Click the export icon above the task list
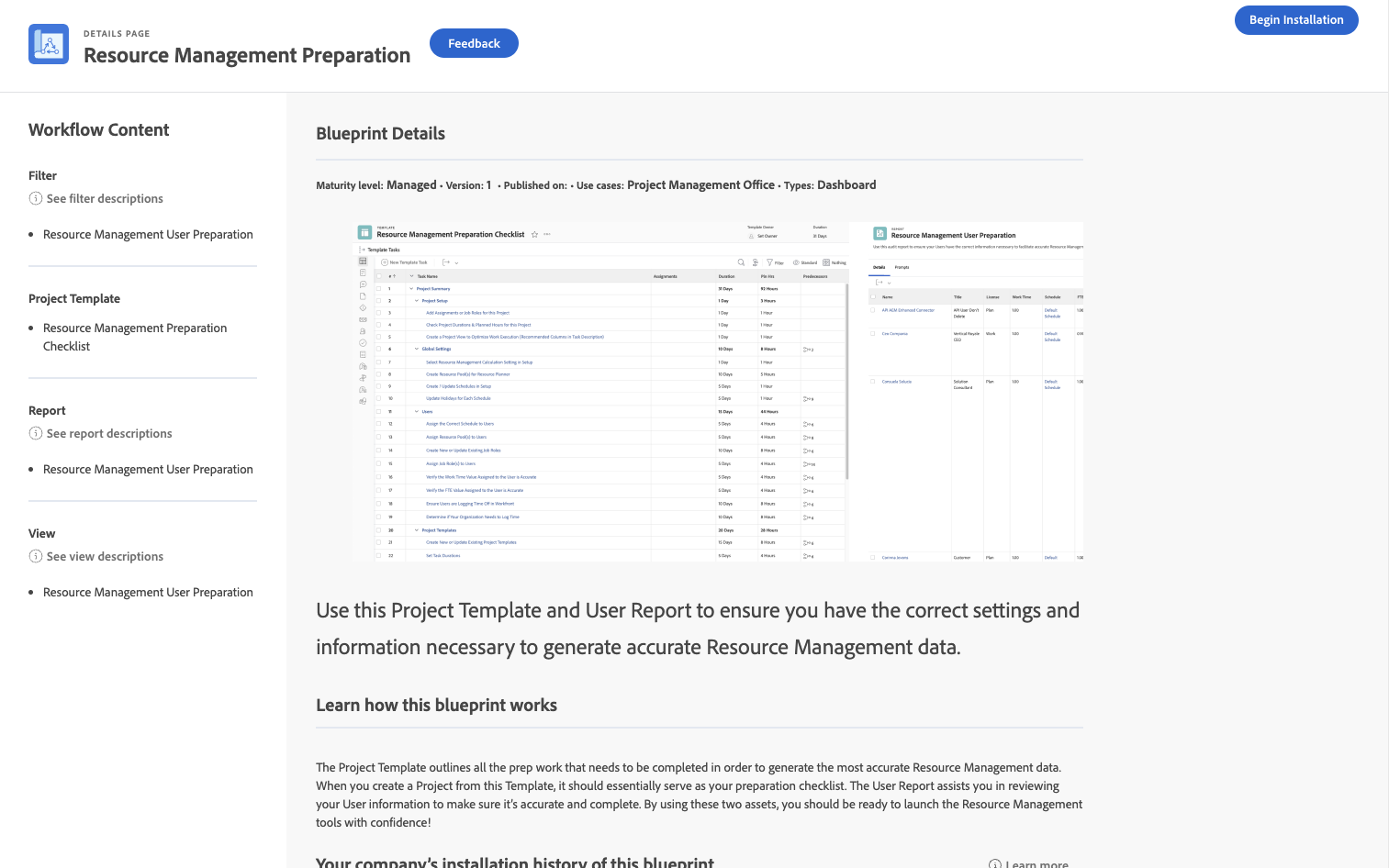Viewport: 1389px width, 868px height. pos(446,262)
